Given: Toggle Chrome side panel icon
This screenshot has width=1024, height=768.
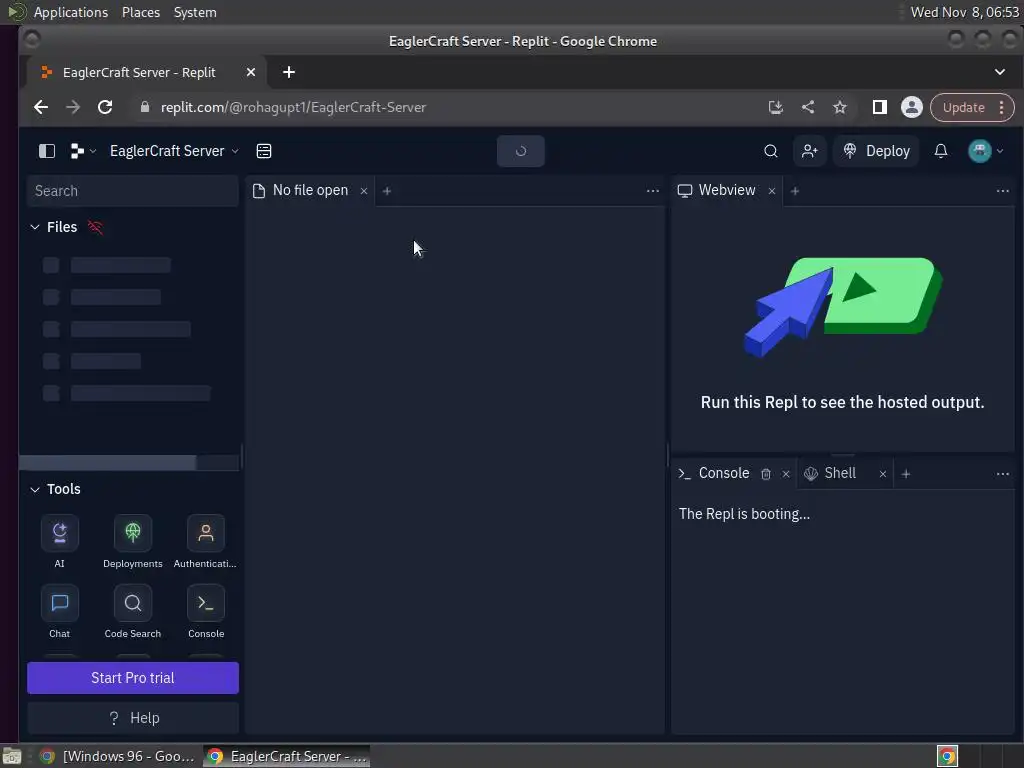Looking at the screenshot, I should pos(880,107).
